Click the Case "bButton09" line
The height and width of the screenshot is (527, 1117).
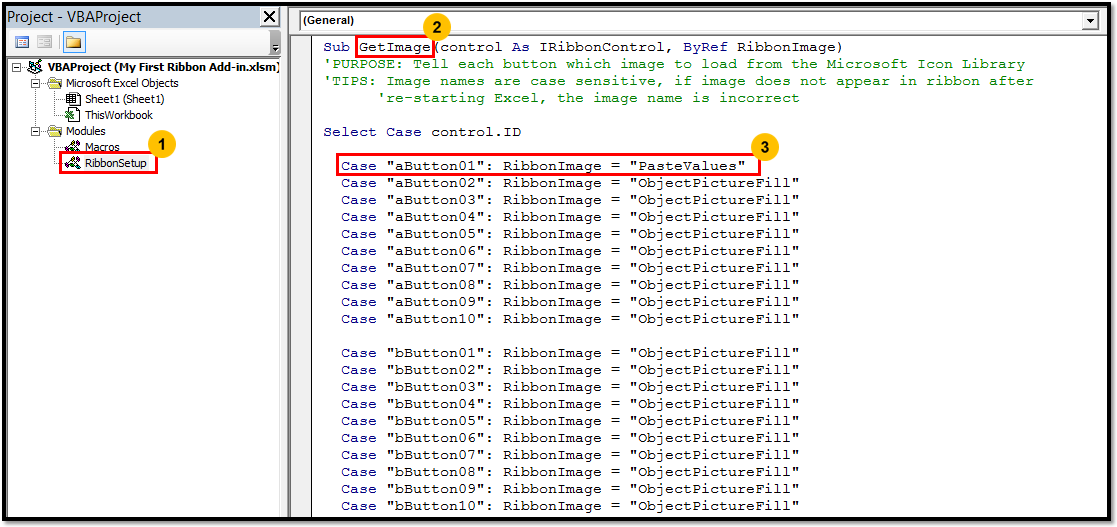[570, 489]
